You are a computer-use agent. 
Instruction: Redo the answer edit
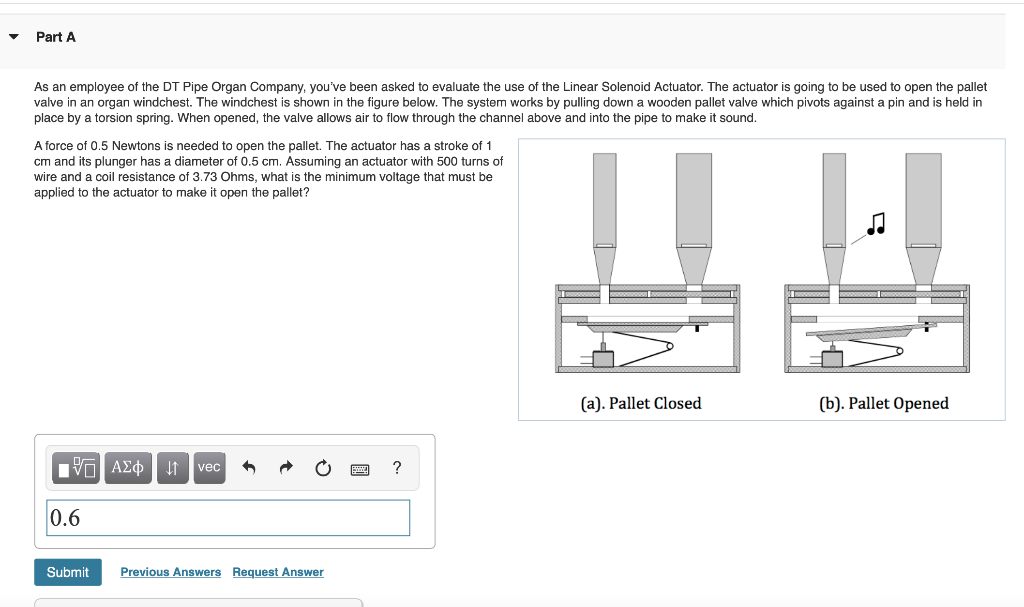286,468
